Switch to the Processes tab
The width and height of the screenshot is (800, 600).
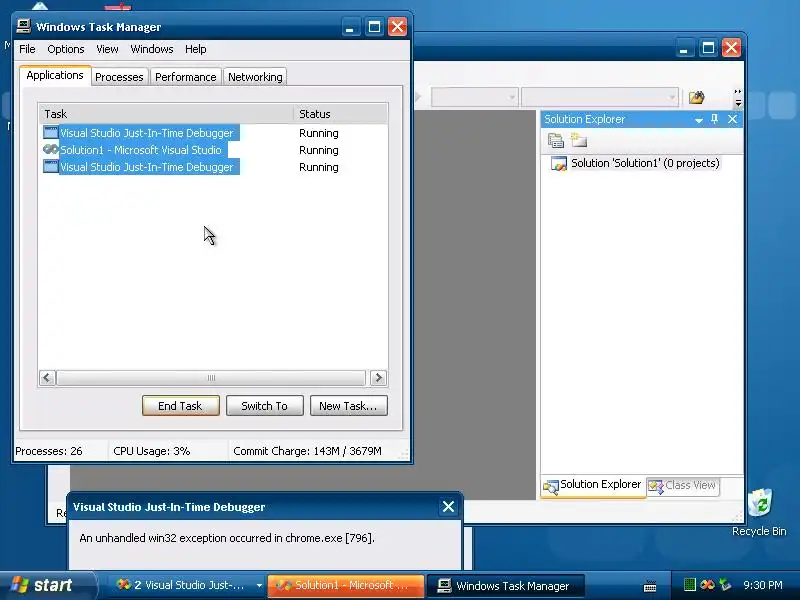click(119, 77)
